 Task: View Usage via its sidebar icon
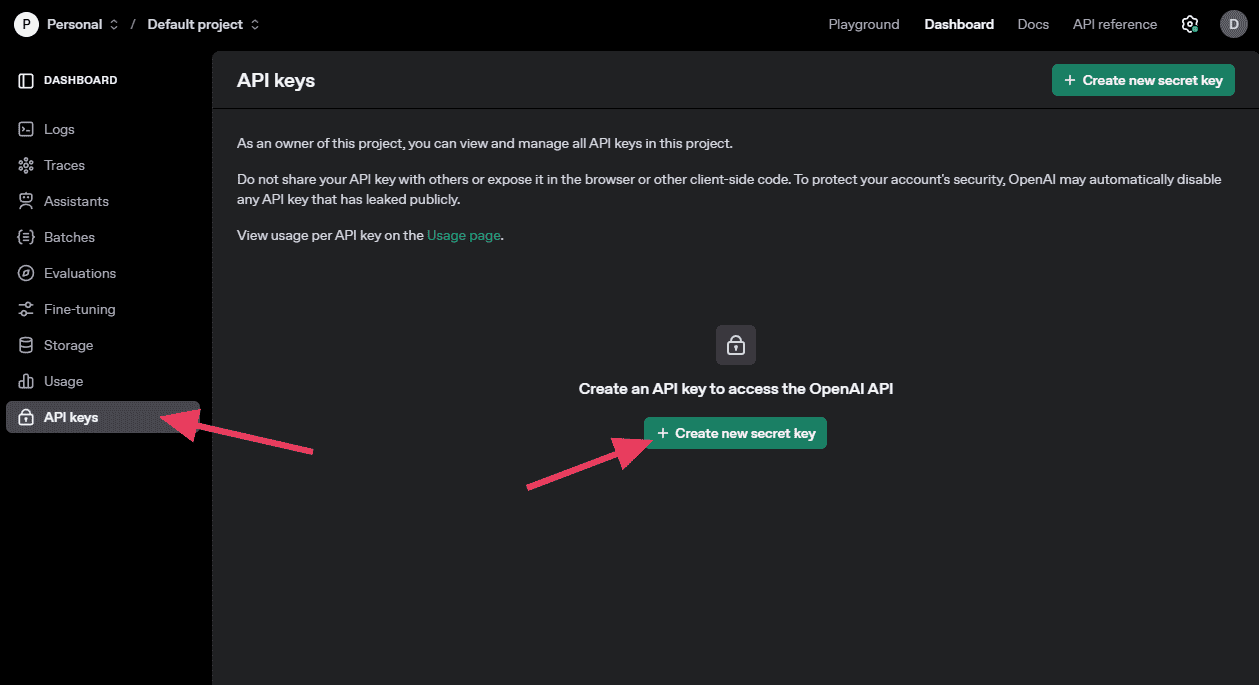[24, 381]
